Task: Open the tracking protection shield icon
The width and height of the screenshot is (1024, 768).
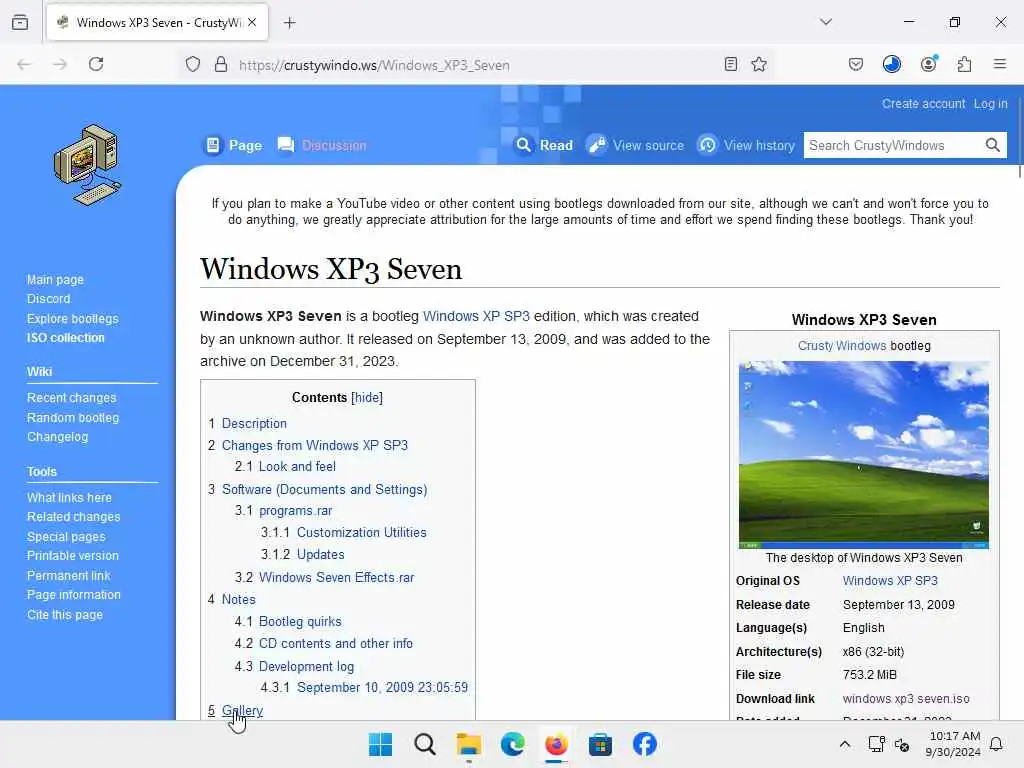Action: coord(193,64)
